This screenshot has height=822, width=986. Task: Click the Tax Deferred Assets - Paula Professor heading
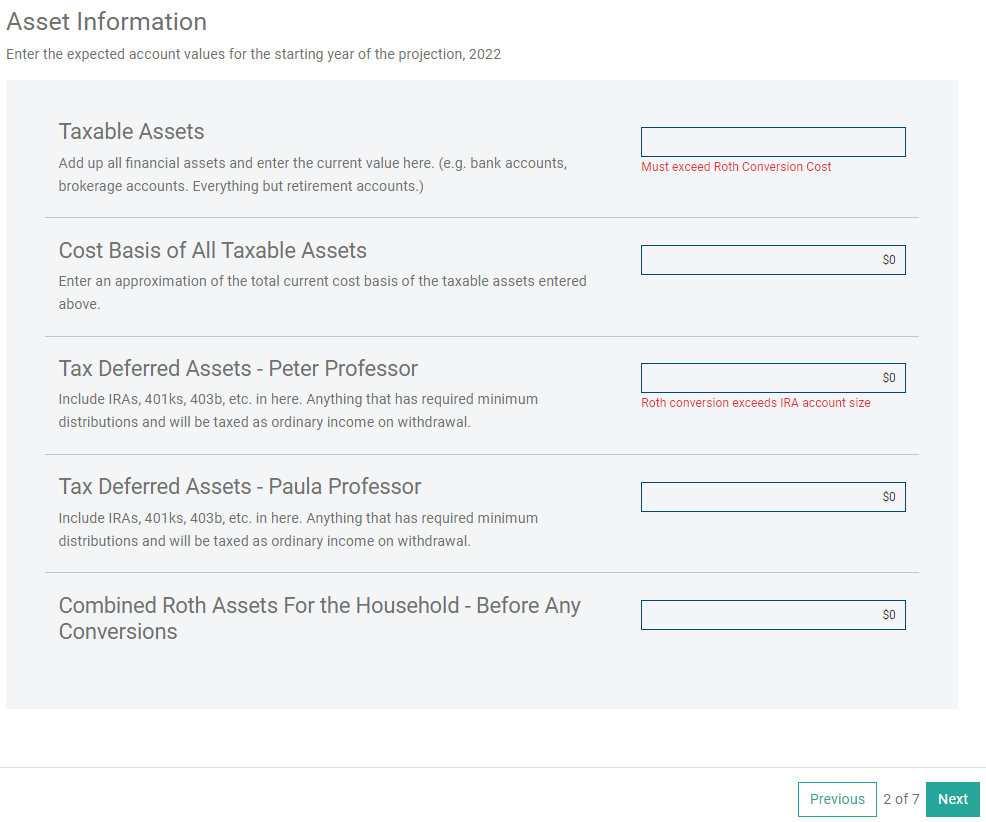[240, 487]
